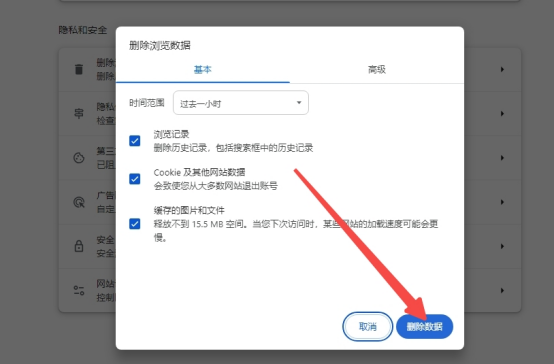Uncheck the 浏览记录 checkbox
This screenshot has width=554, height=364.
(135, 141)
